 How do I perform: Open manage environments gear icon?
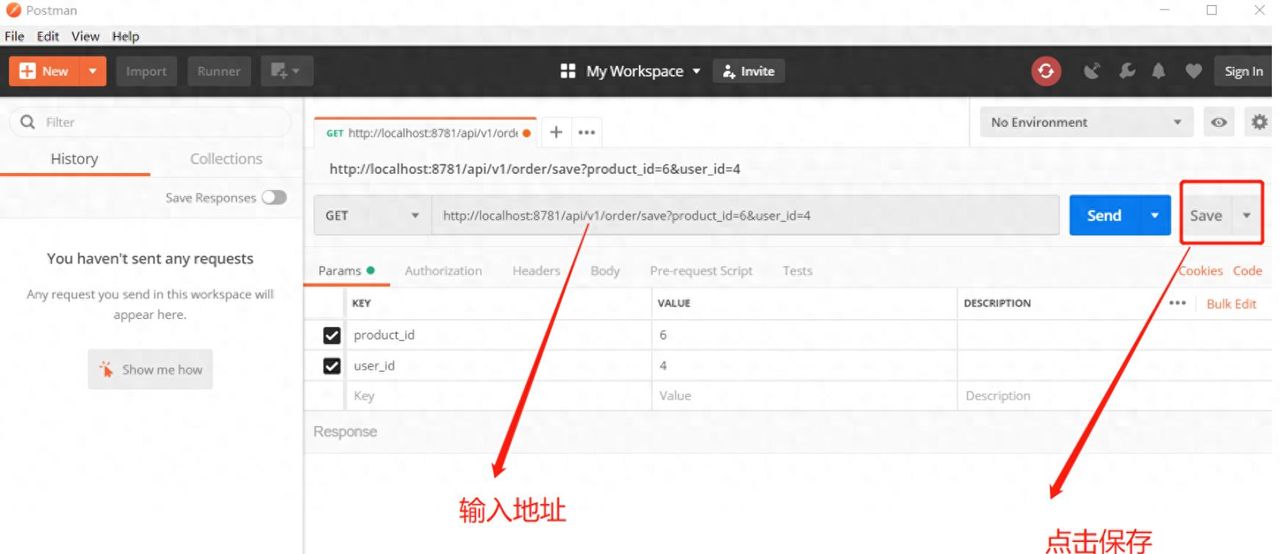tap(1259, 122)
